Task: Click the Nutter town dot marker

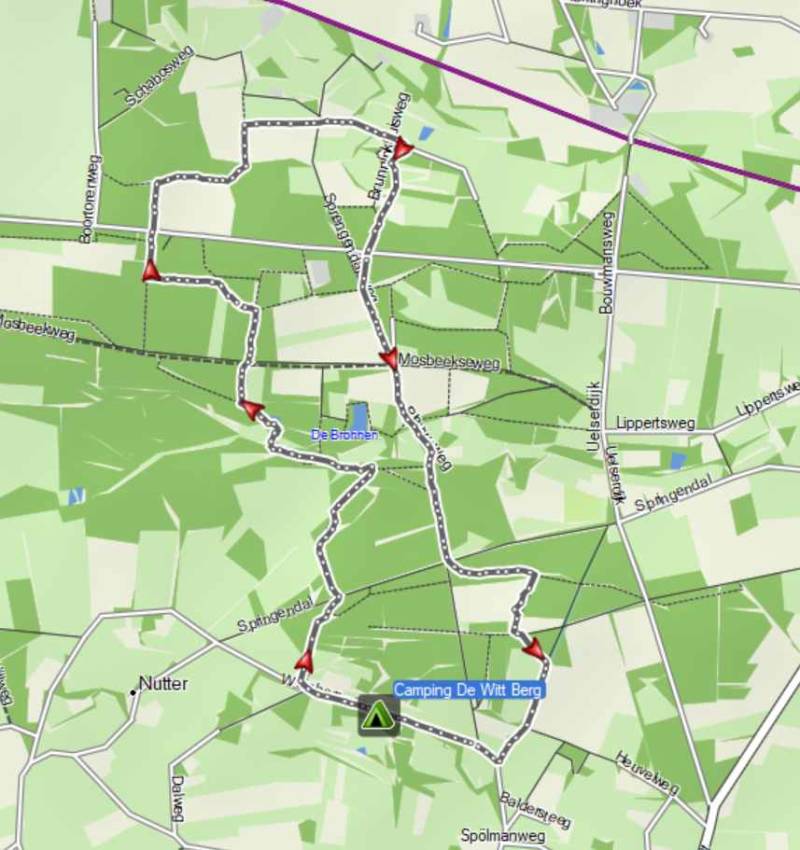Action: click(x=133, y=692)
